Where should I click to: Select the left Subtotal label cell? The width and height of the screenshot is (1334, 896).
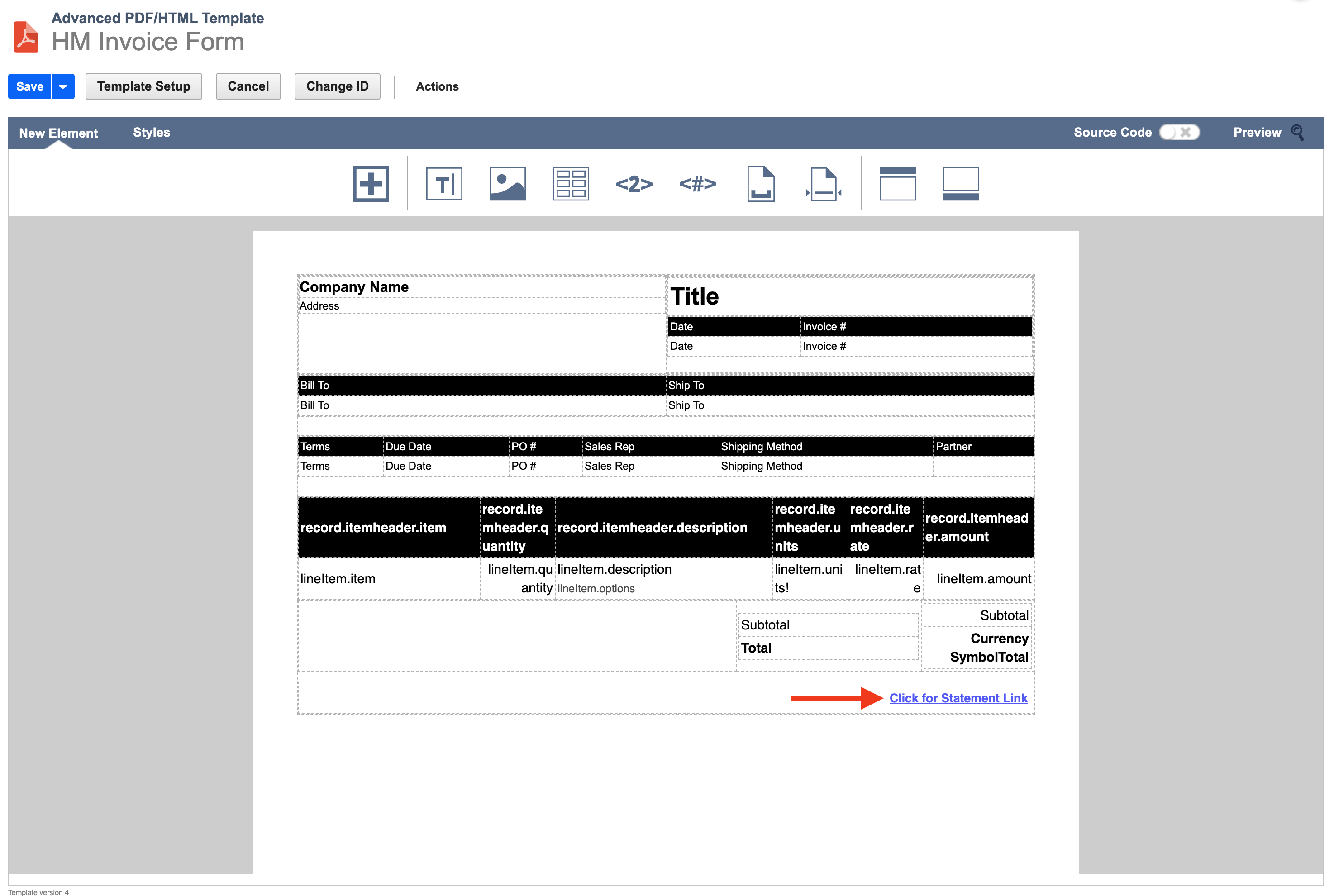click(x=829, y=624)
